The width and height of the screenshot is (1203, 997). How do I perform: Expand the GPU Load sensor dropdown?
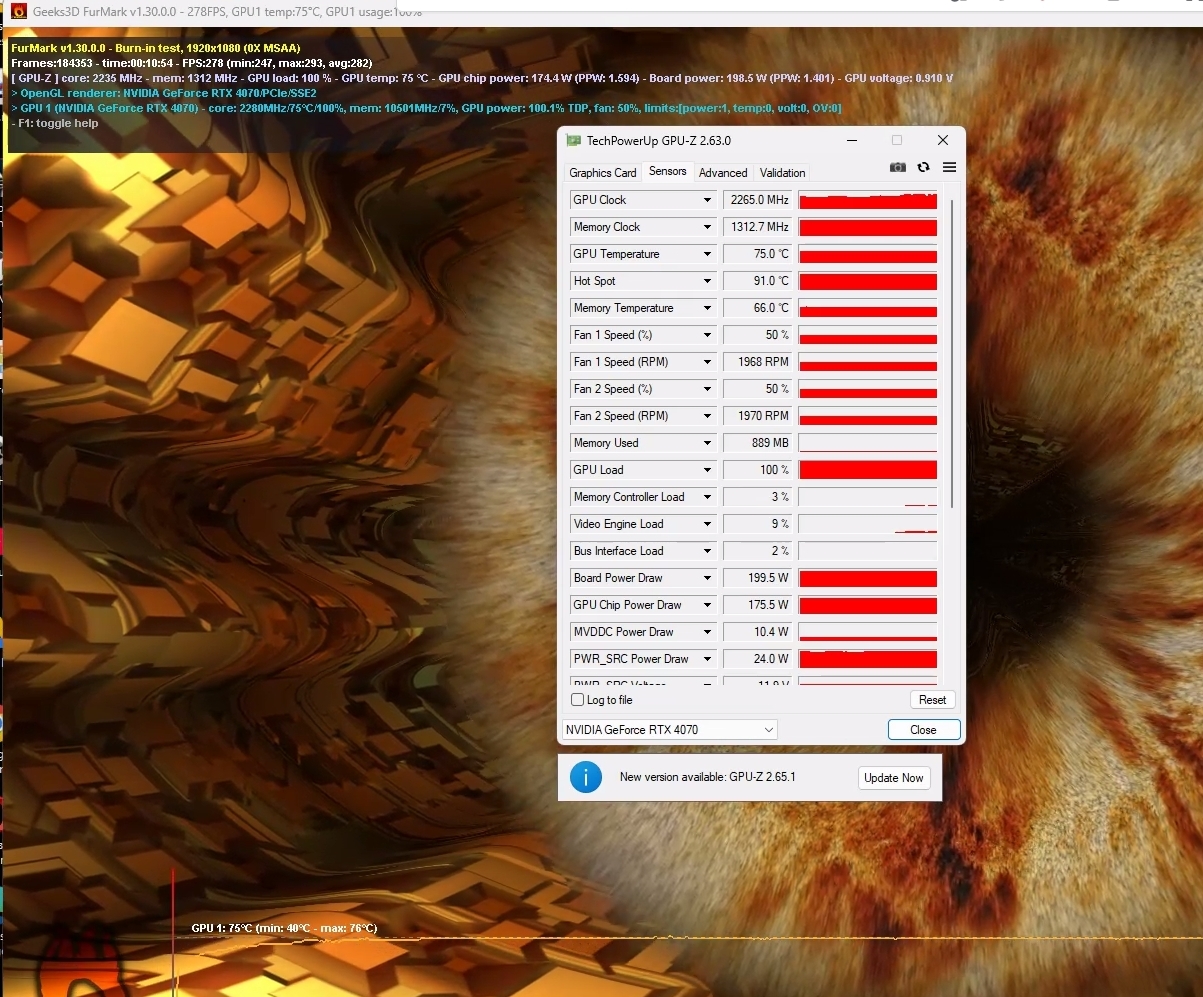708,470
